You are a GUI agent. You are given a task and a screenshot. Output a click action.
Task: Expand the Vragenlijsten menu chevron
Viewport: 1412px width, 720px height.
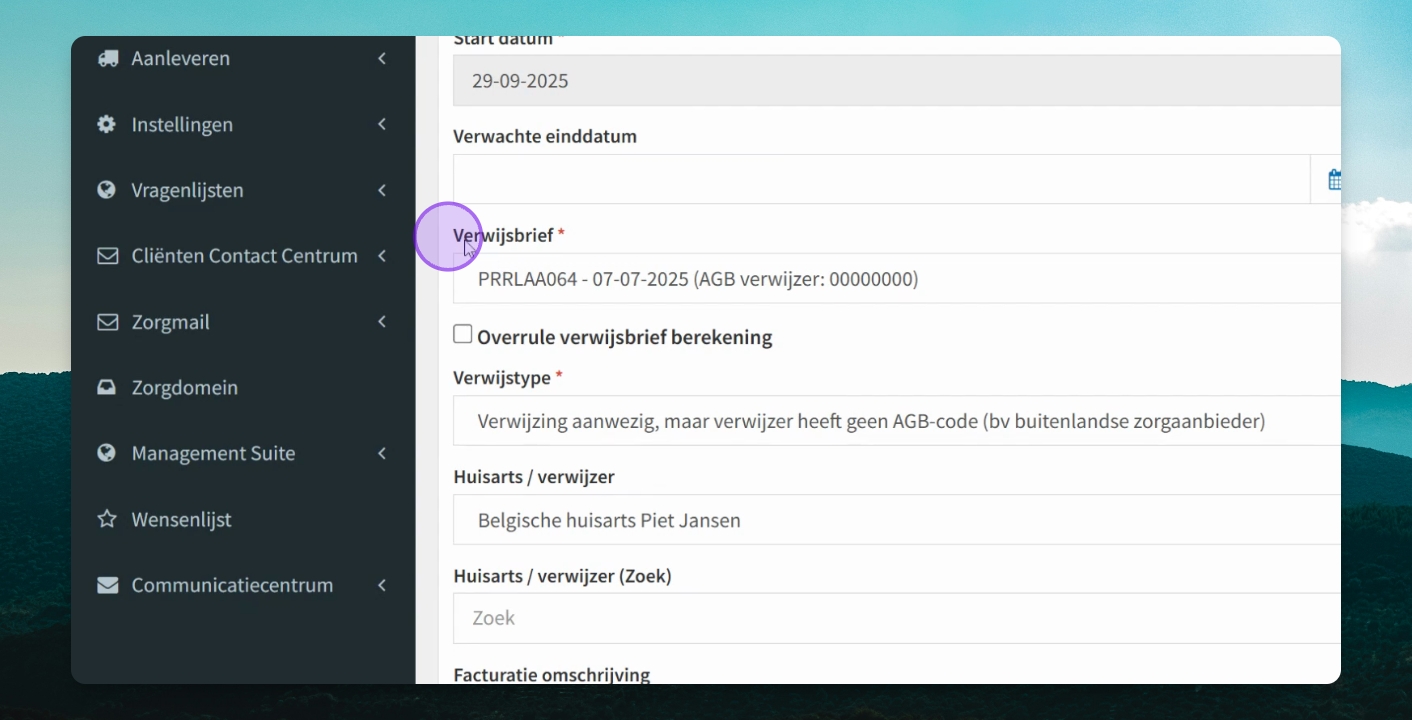click(382, 190)
